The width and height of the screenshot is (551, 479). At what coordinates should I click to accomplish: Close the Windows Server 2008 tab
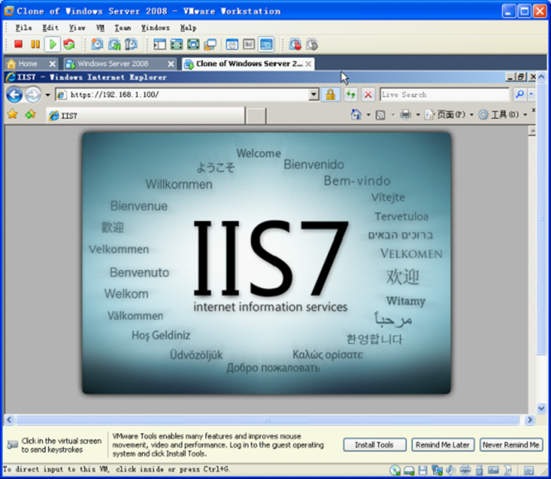pos(171,64)
